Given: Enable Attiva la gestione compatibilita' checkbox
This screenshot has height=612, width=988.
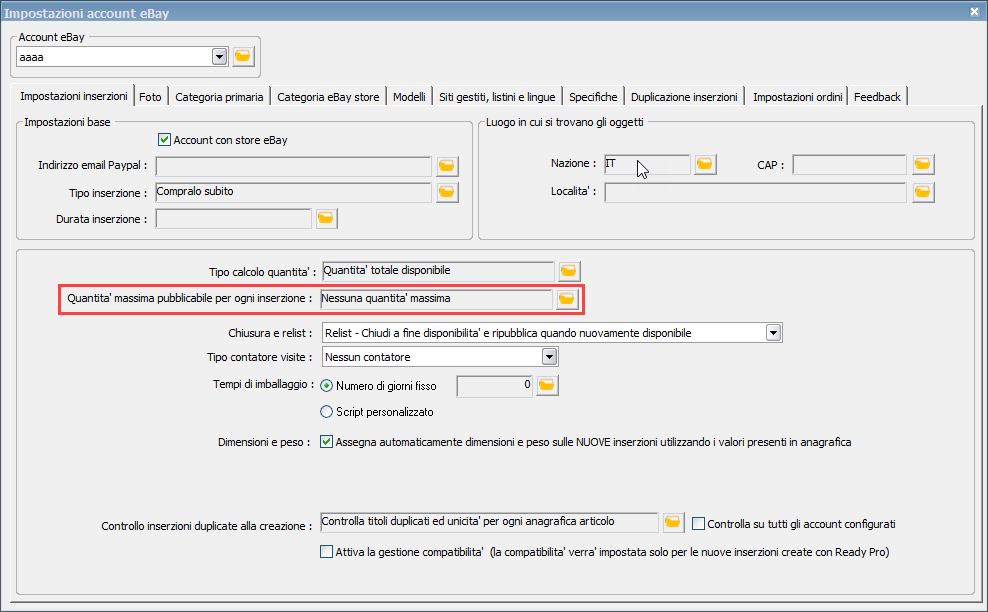Looking at the screenshot, I should tap(326, 551).
